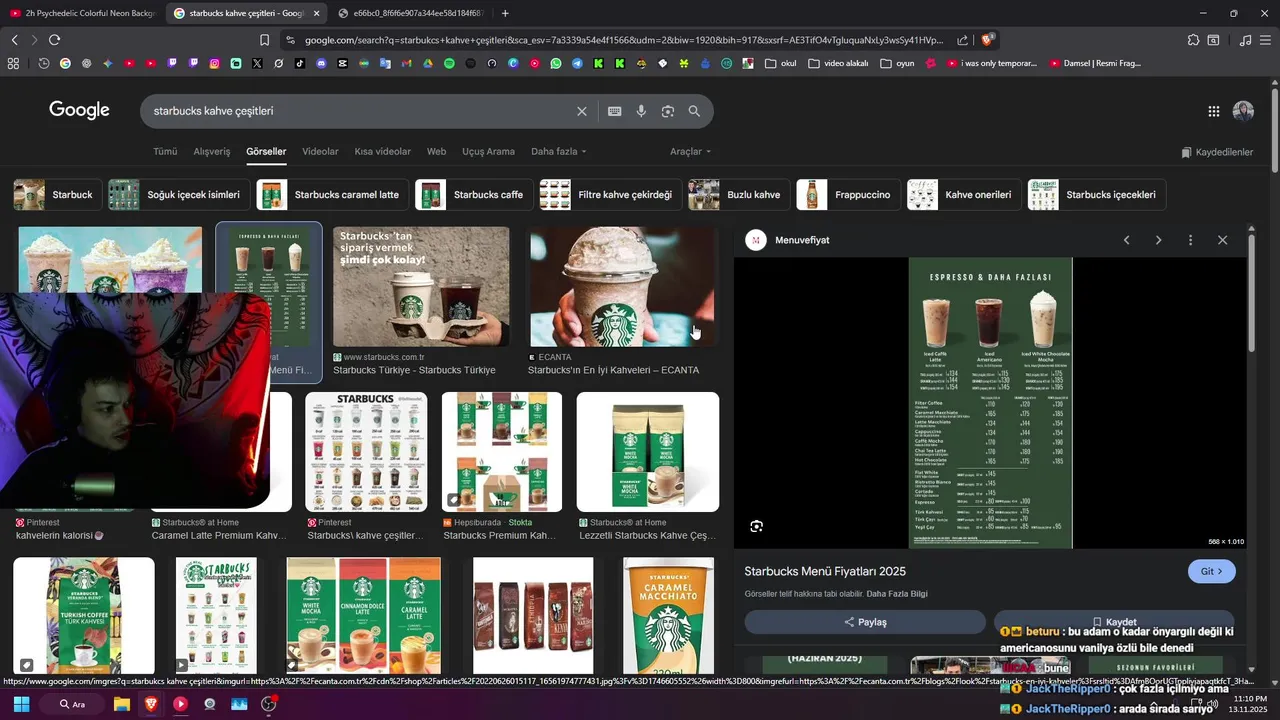Open Discord bookmark icon
Image resolution: width=1280 pixels, height=720 pixels.
click(321, 63)
